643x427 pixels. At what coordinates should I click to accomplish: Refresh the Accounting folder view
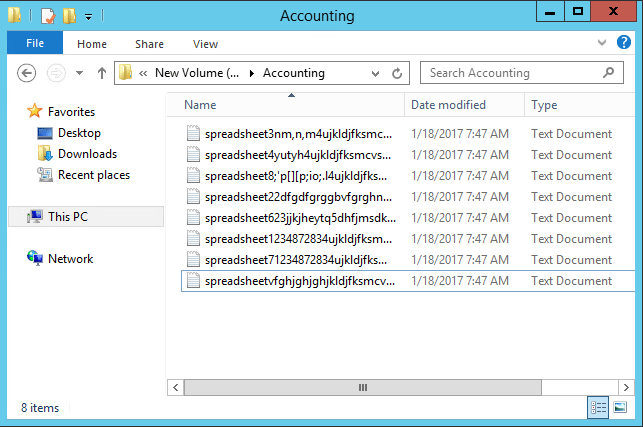pos(397,73)
